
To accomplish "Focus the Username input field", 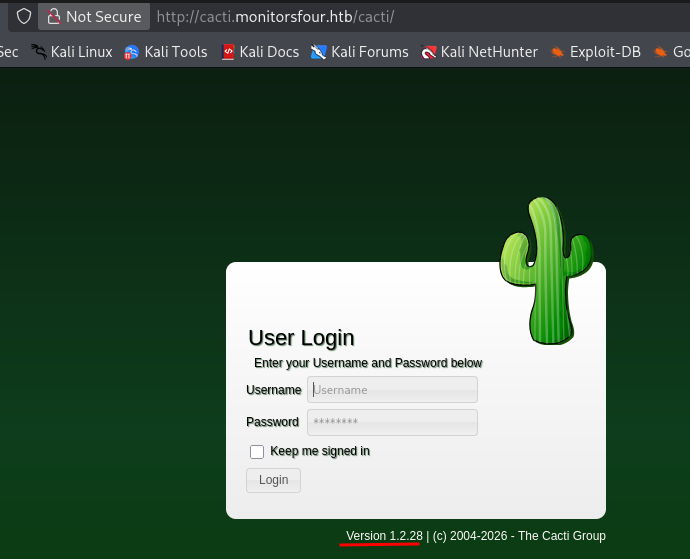I will pyautogui.click(x=392, y=390).
